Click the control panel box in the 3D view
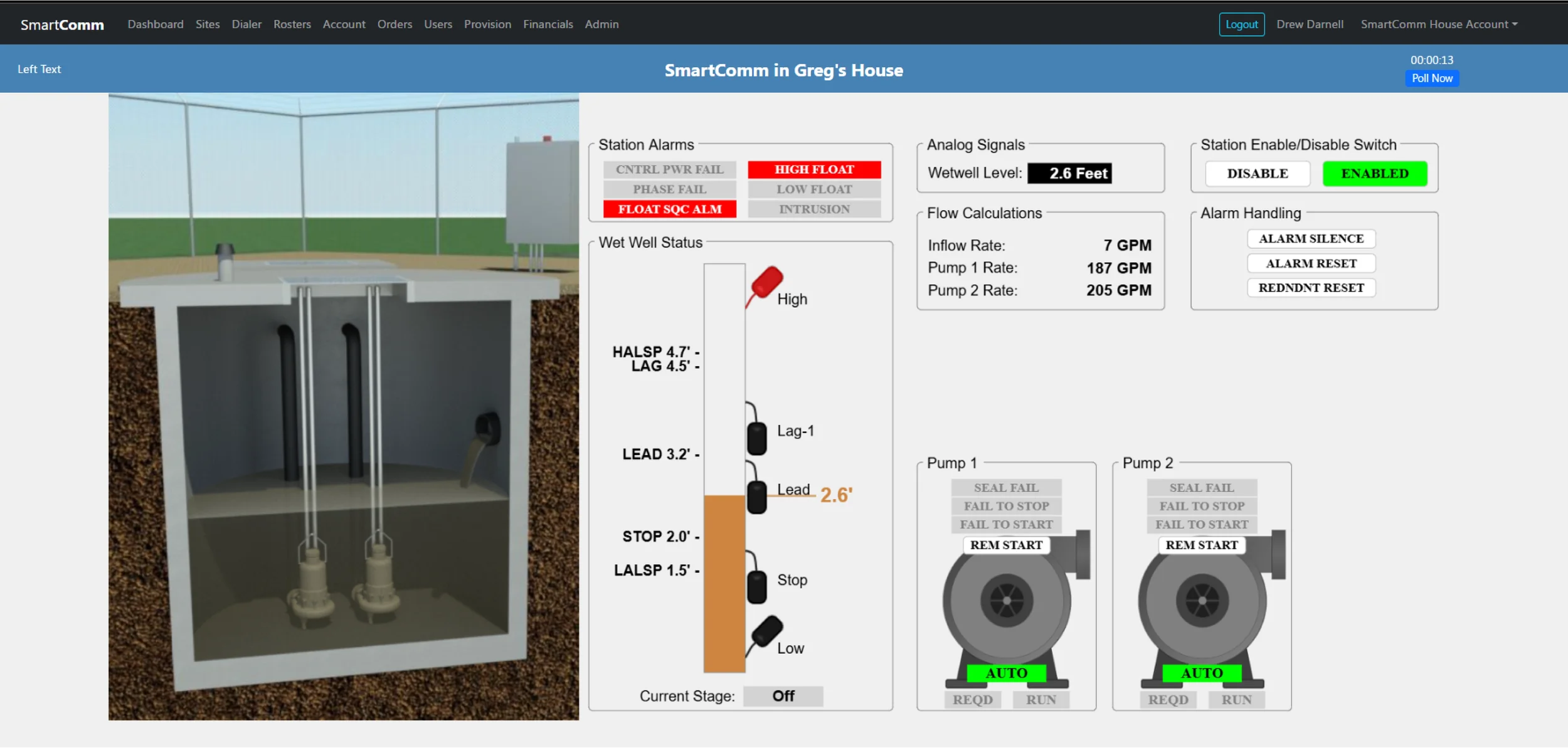 [x=542, y=191]
